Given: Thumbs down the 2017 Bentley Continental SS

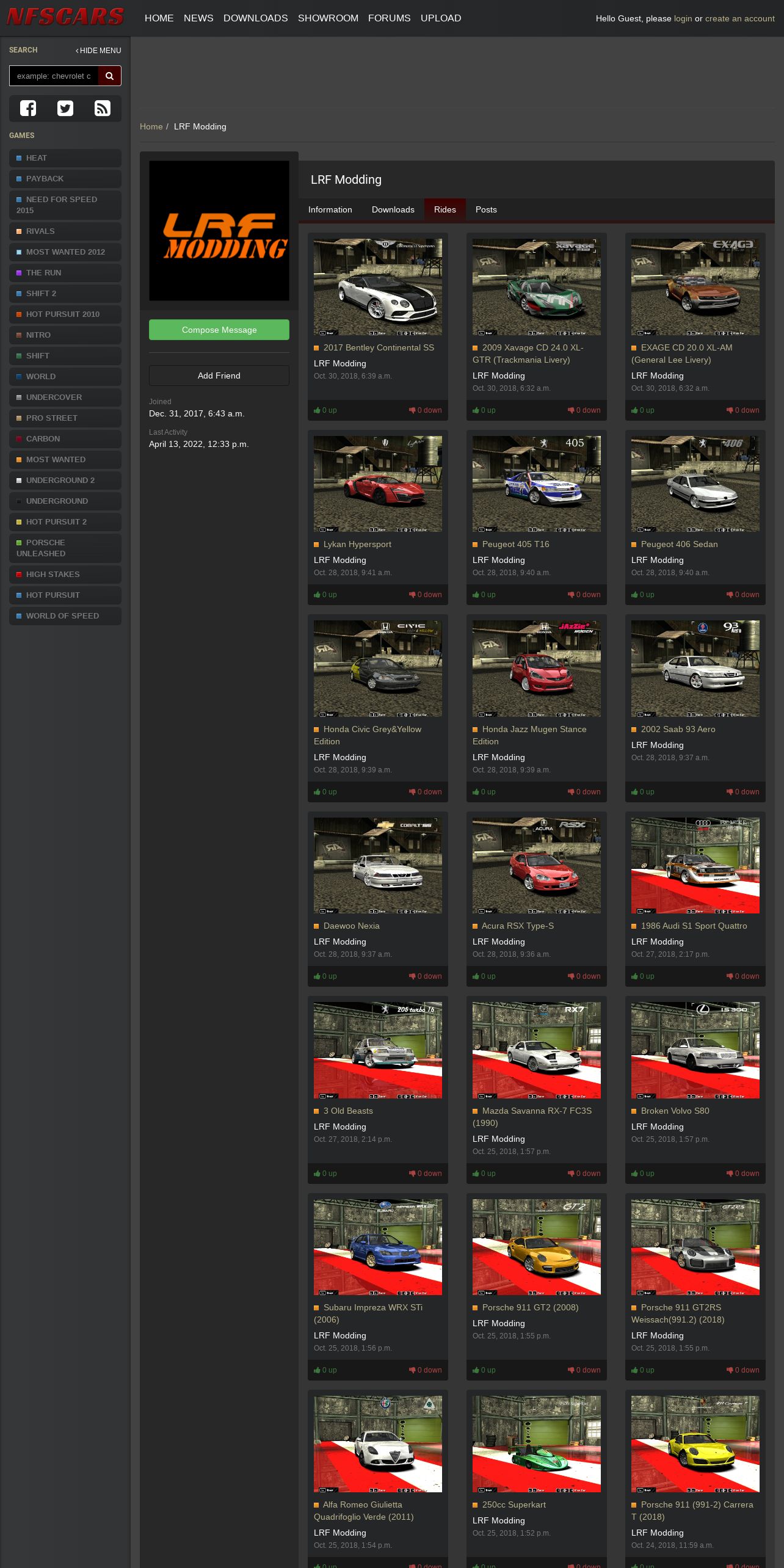Looking at the screenshot, I should [426, 410].
